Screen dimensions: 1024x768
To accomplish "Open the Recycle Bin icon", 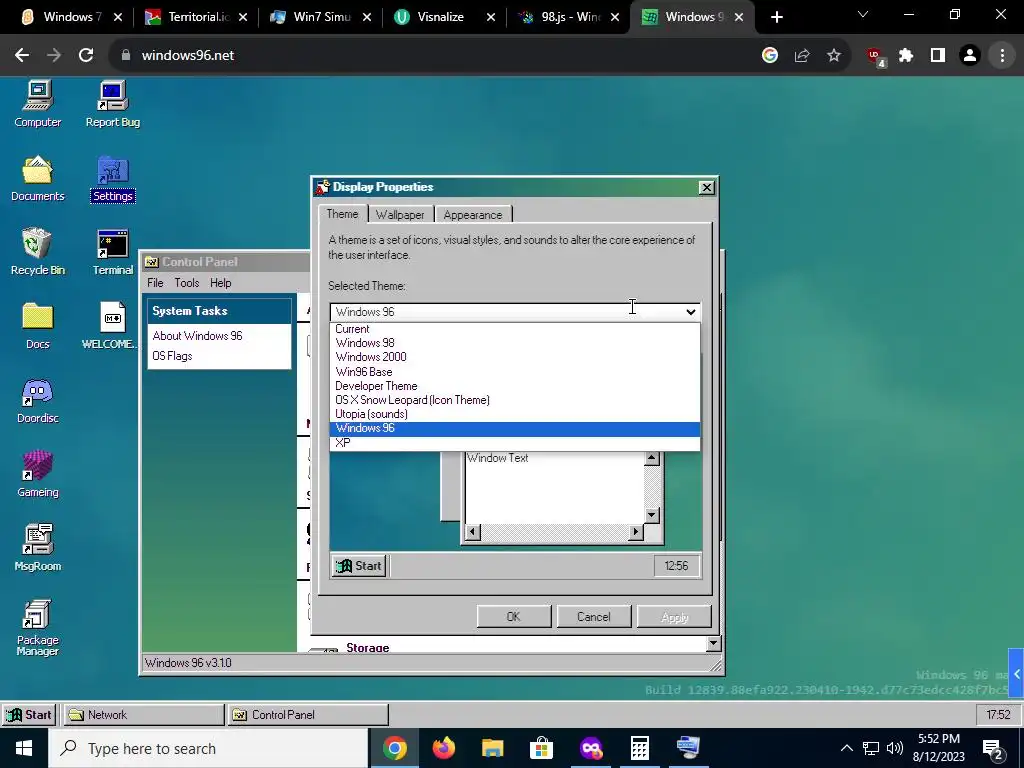I will [x=37, y=252].
